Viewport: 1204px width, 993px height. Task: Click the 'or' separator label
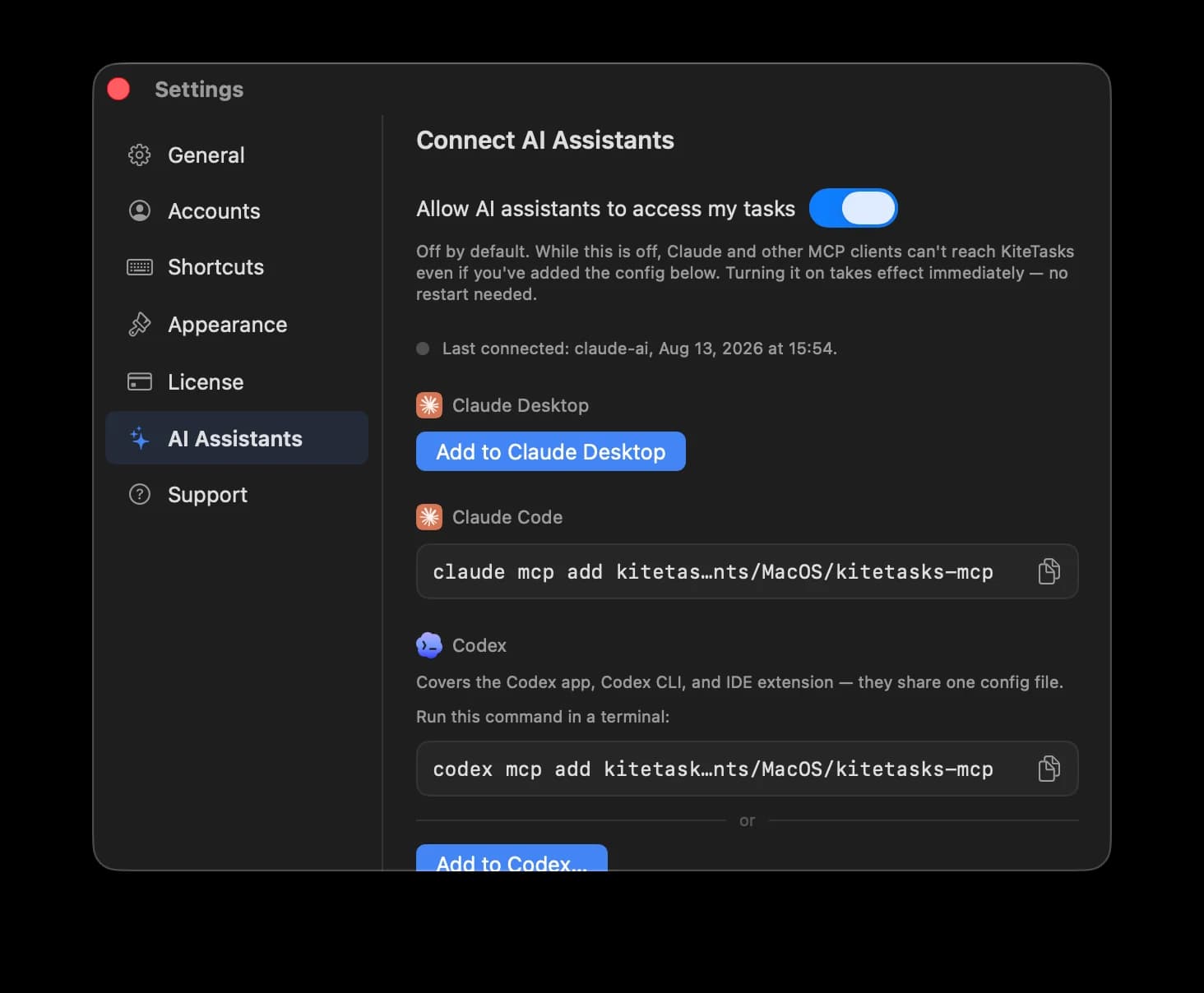click(747, 820)
